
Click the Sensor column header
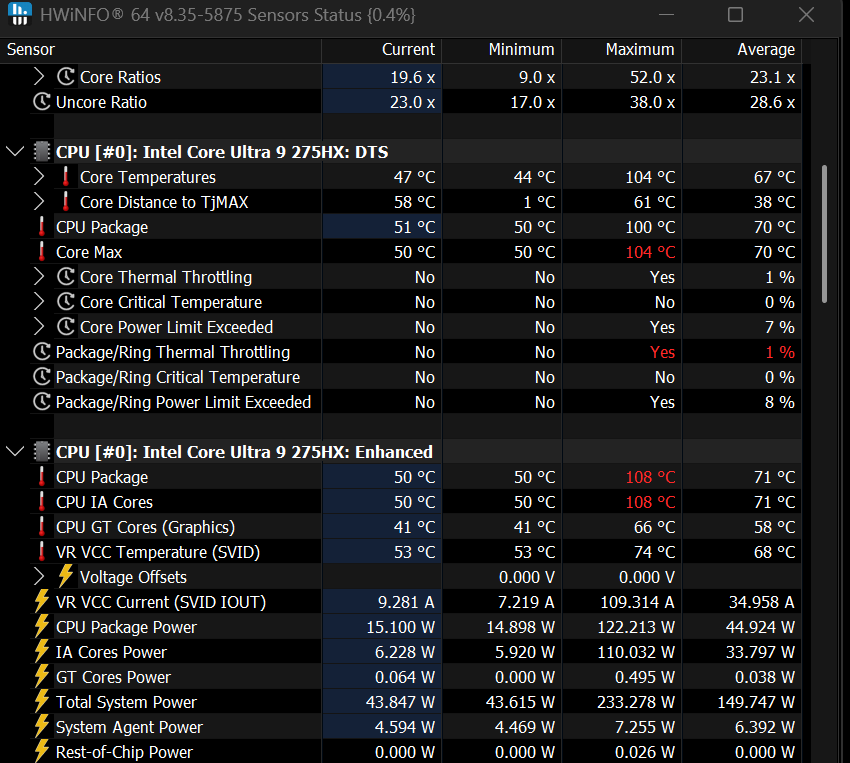pos(160,49)
